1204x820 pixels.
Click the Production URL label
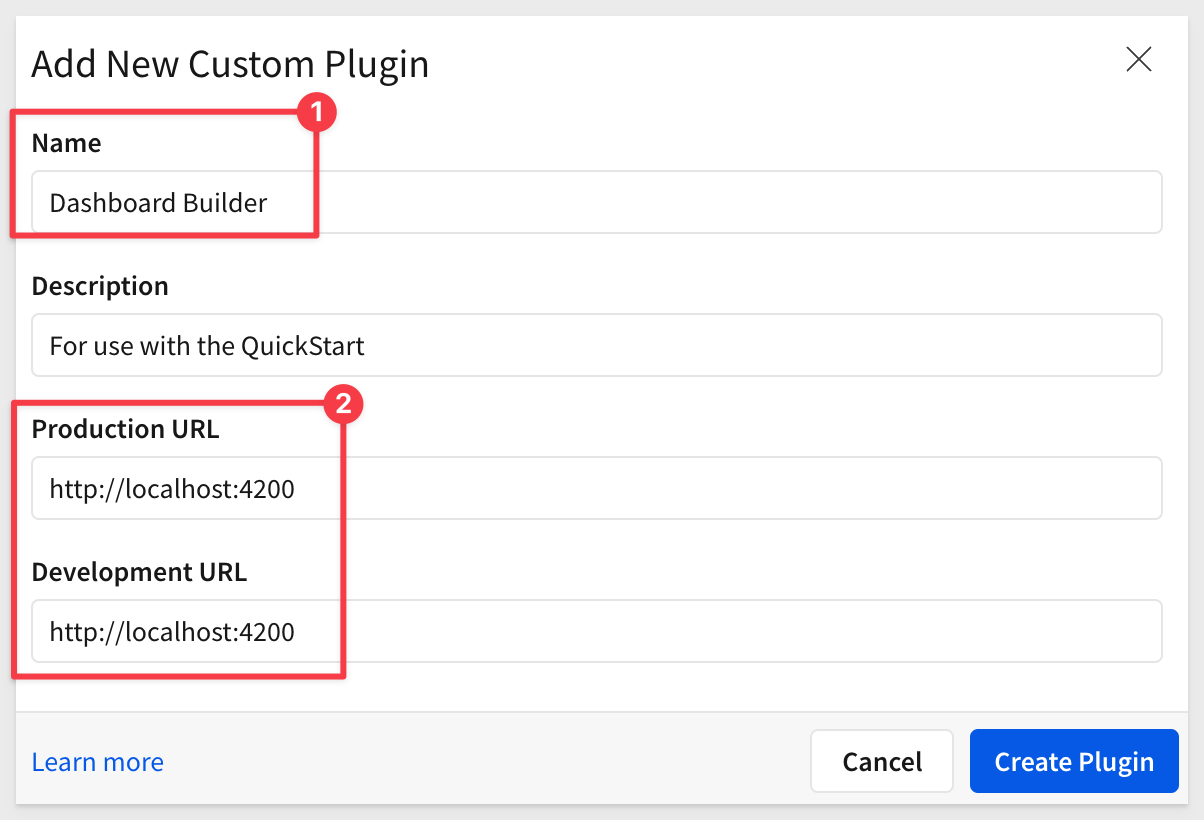pos(125,429)
